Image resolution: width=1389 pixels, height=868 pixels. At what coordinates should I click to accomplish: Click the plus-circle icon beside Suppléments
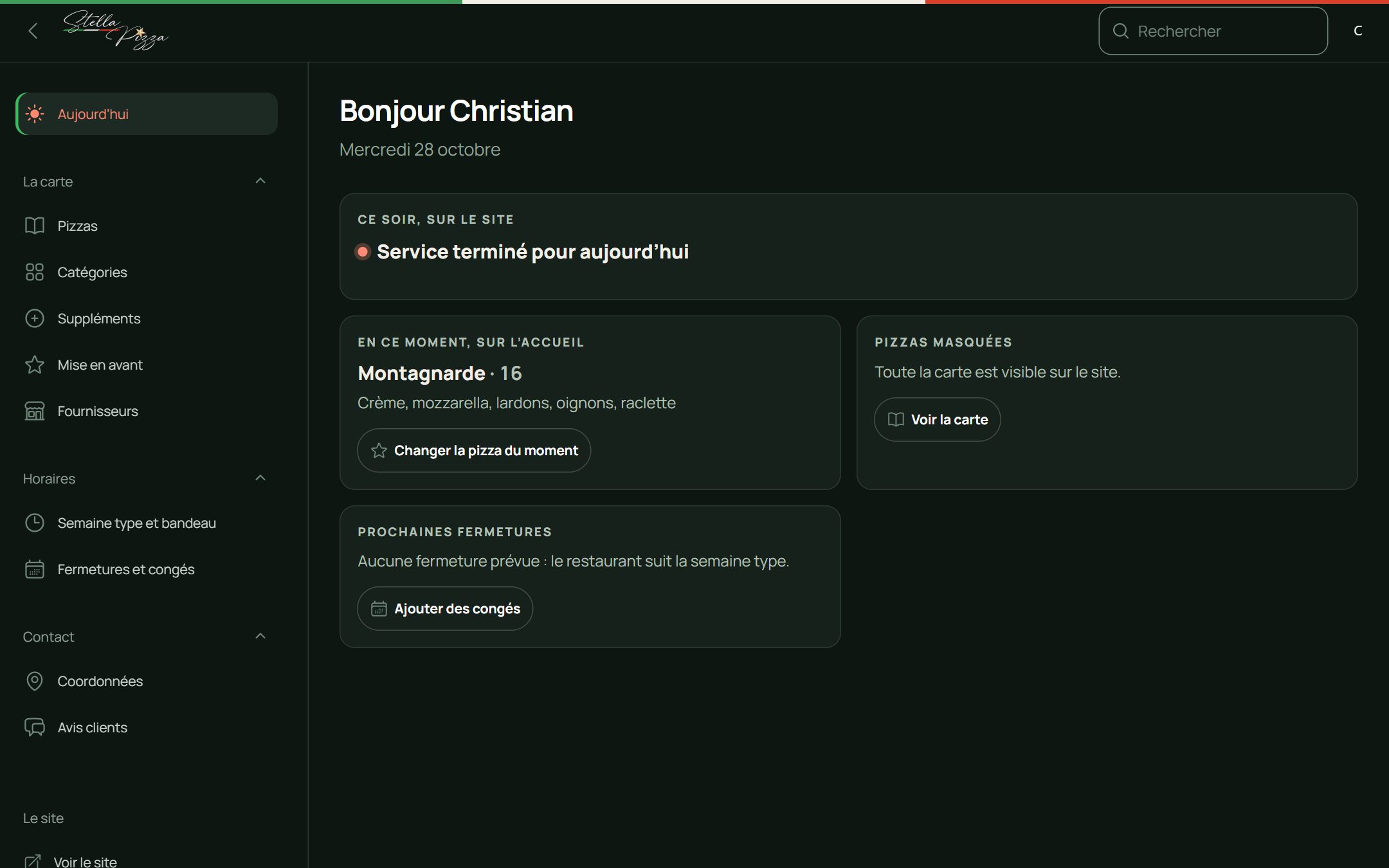(x=35, y=318)
